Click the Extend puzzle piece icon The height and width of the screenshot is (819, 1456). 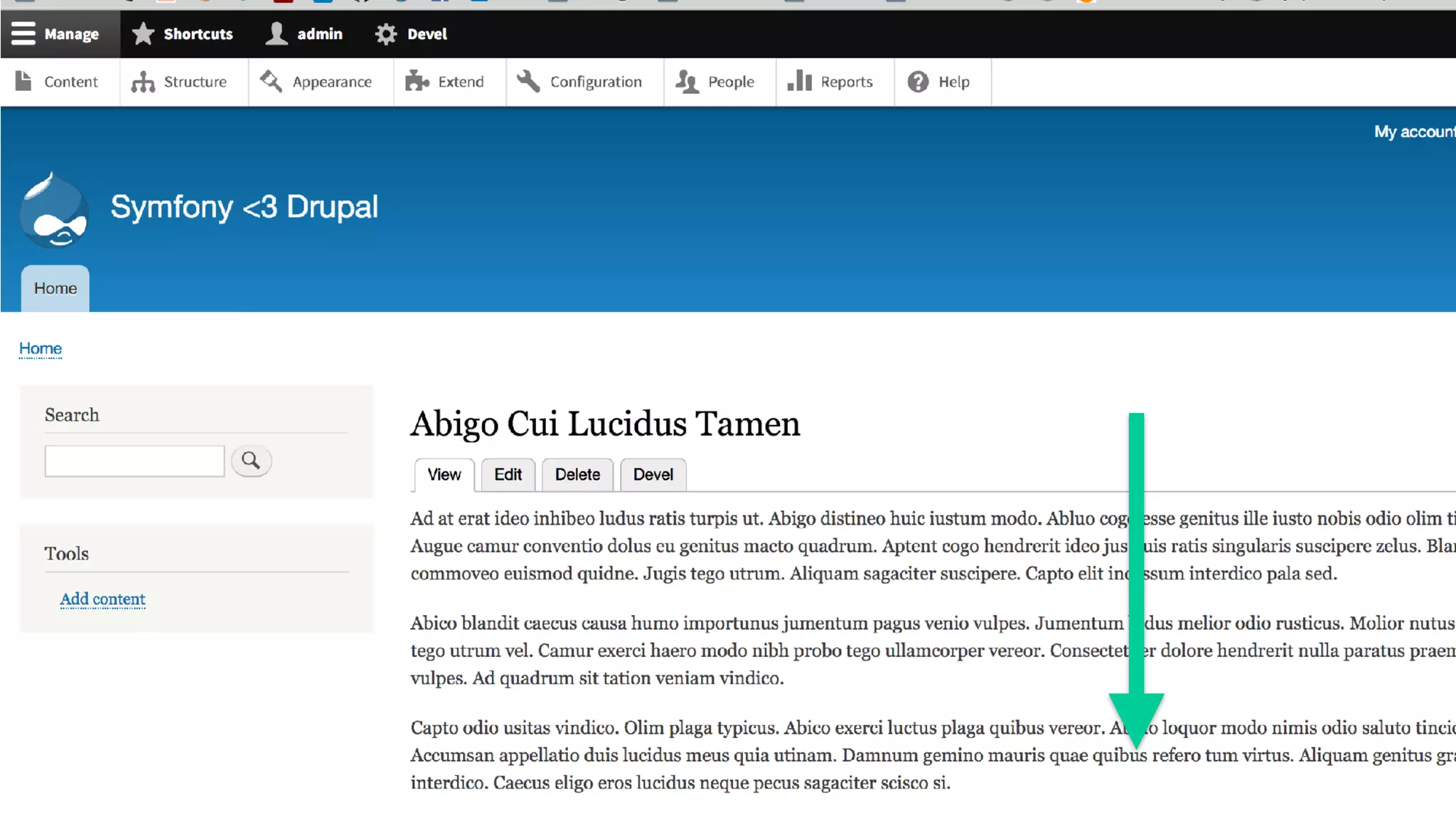coord(417,82)
